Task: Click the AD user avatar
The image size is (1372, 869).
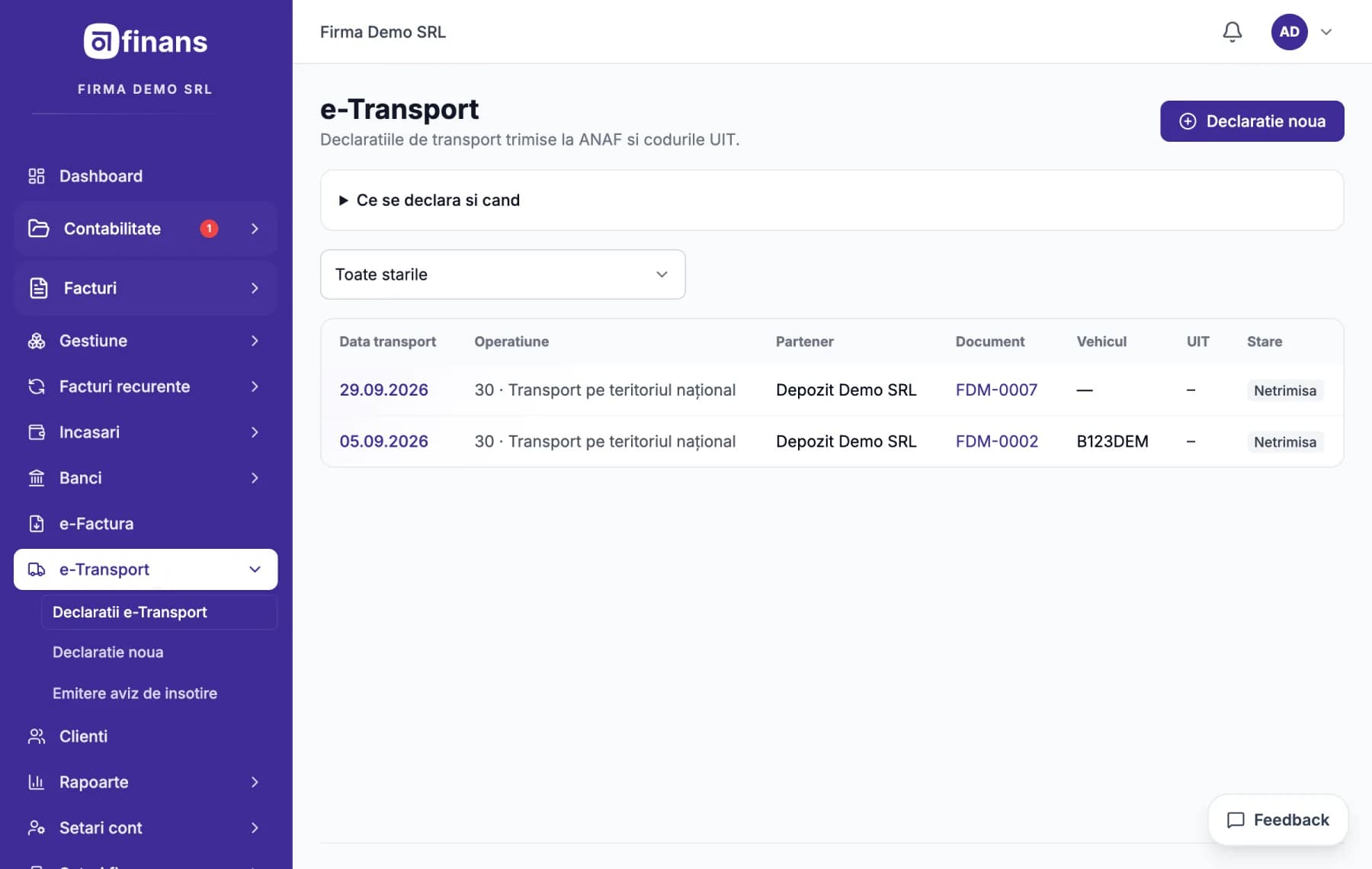Action: 1289,32
